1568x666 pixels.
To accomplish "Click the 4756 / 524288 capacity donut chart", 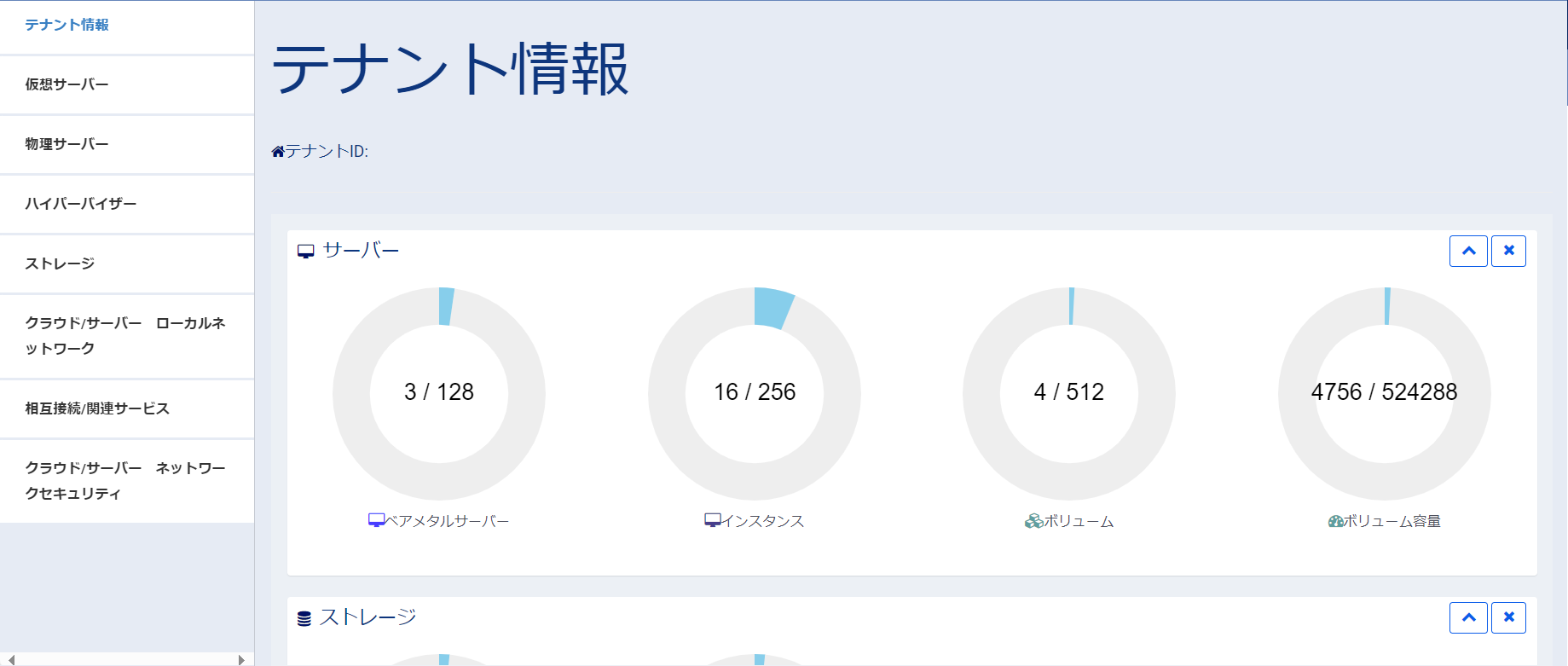I will tap(1385, 393).
